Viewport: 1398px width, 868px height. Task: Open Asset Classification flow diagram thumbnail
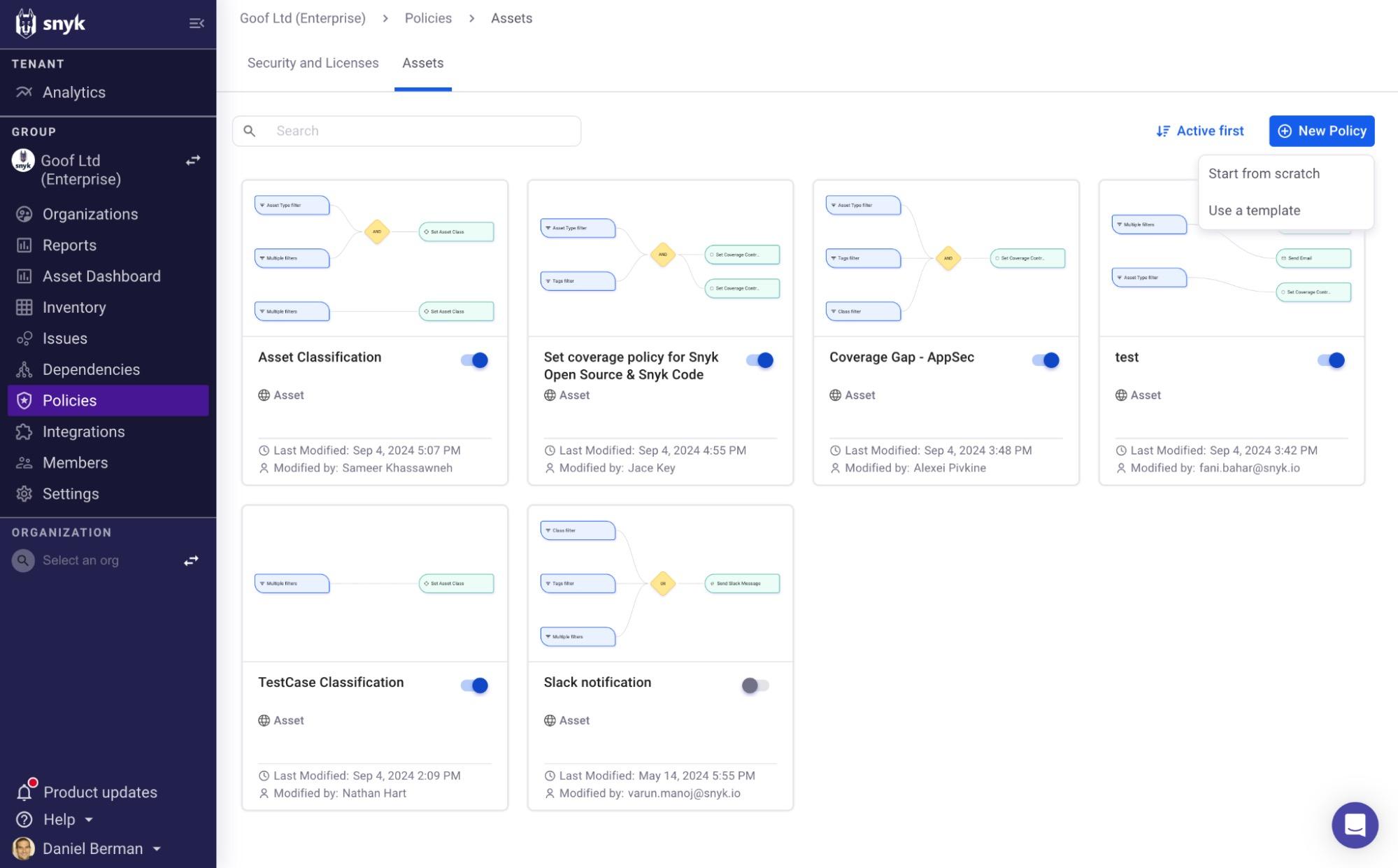tap(375, 258)
